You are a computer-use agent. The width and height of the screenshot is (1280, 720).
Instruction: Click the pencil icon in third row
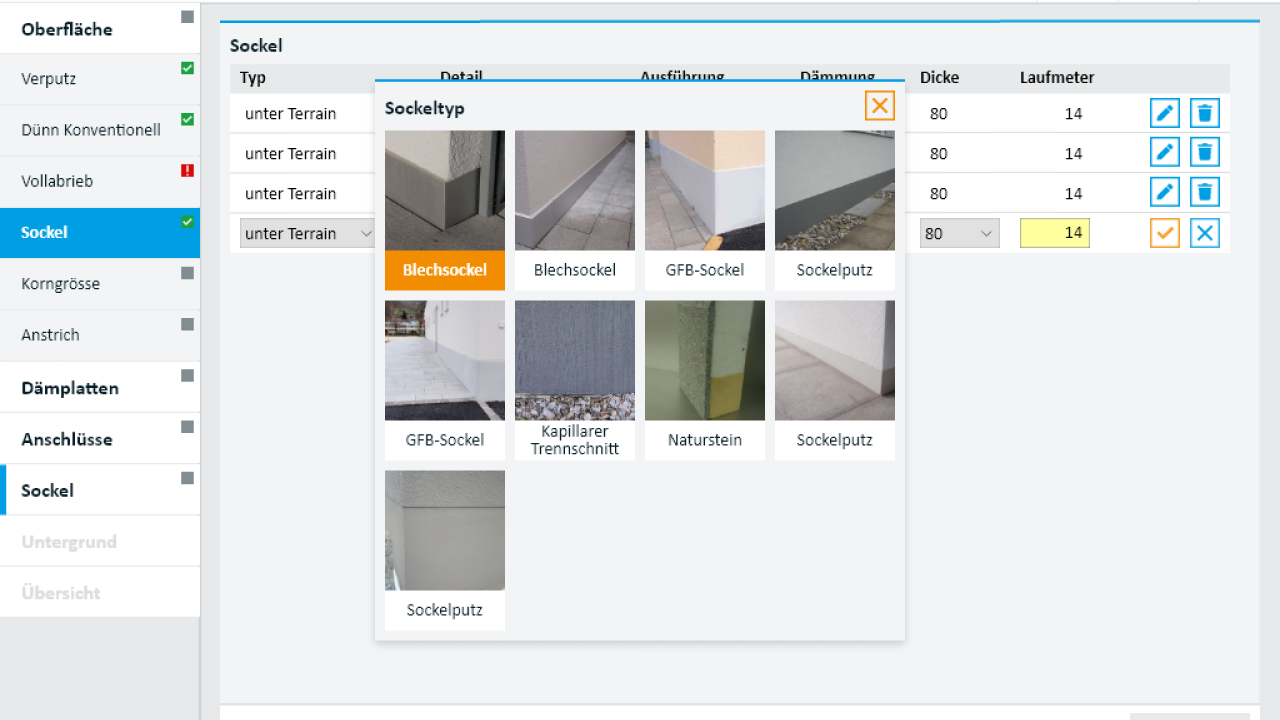(x=1164, y=193)
